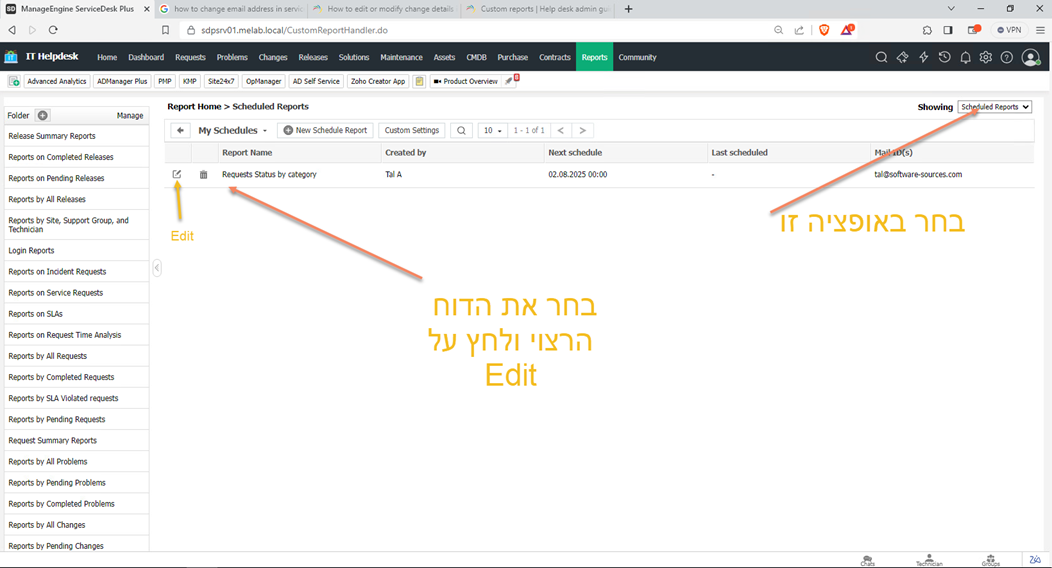
Task: Go to the Requests menu tab
Action: tap(190, 57)
